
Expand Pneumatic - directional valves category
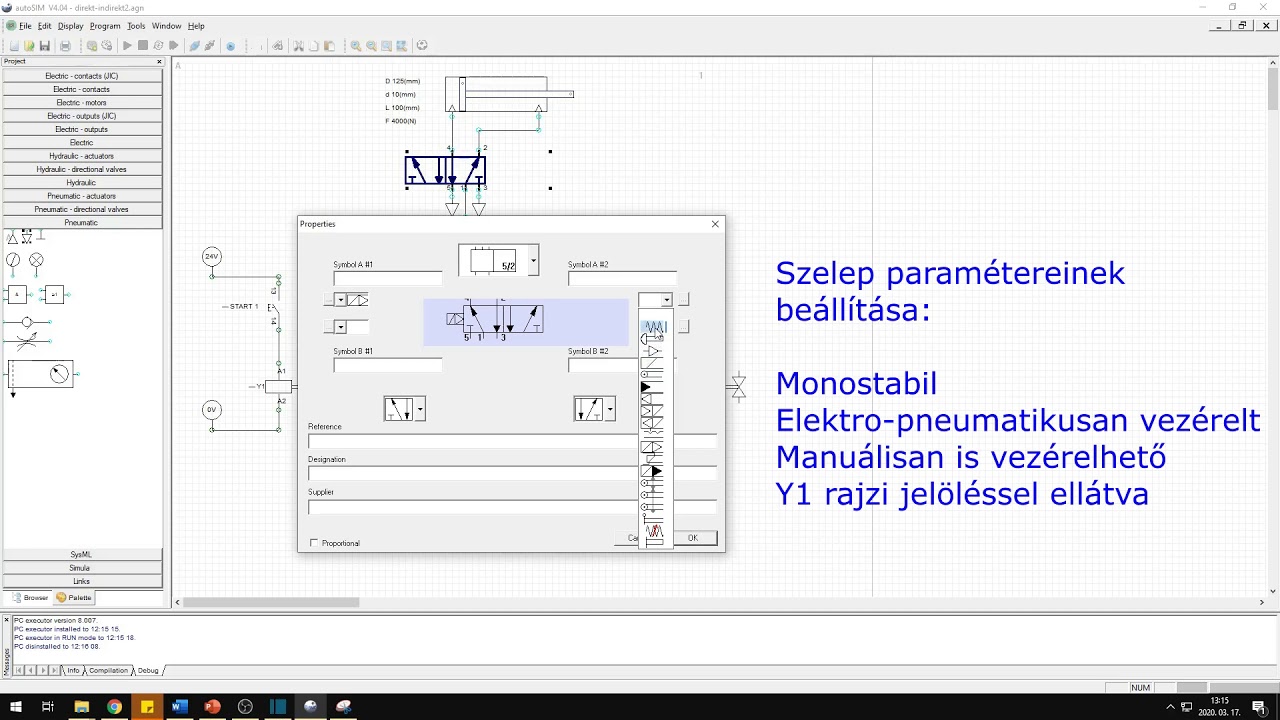[x=82, y=209]
